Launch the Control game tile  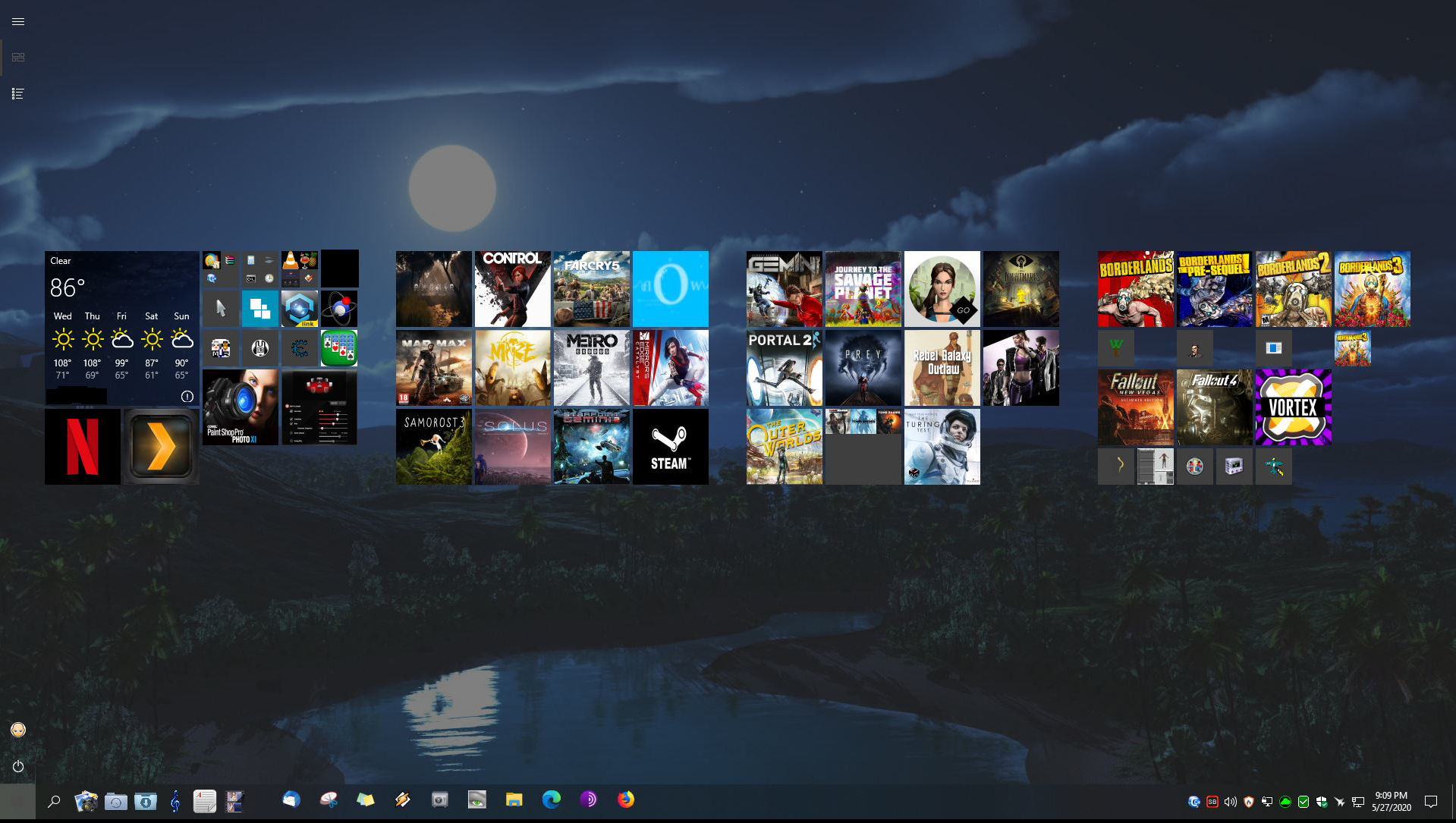coord(513,289)
